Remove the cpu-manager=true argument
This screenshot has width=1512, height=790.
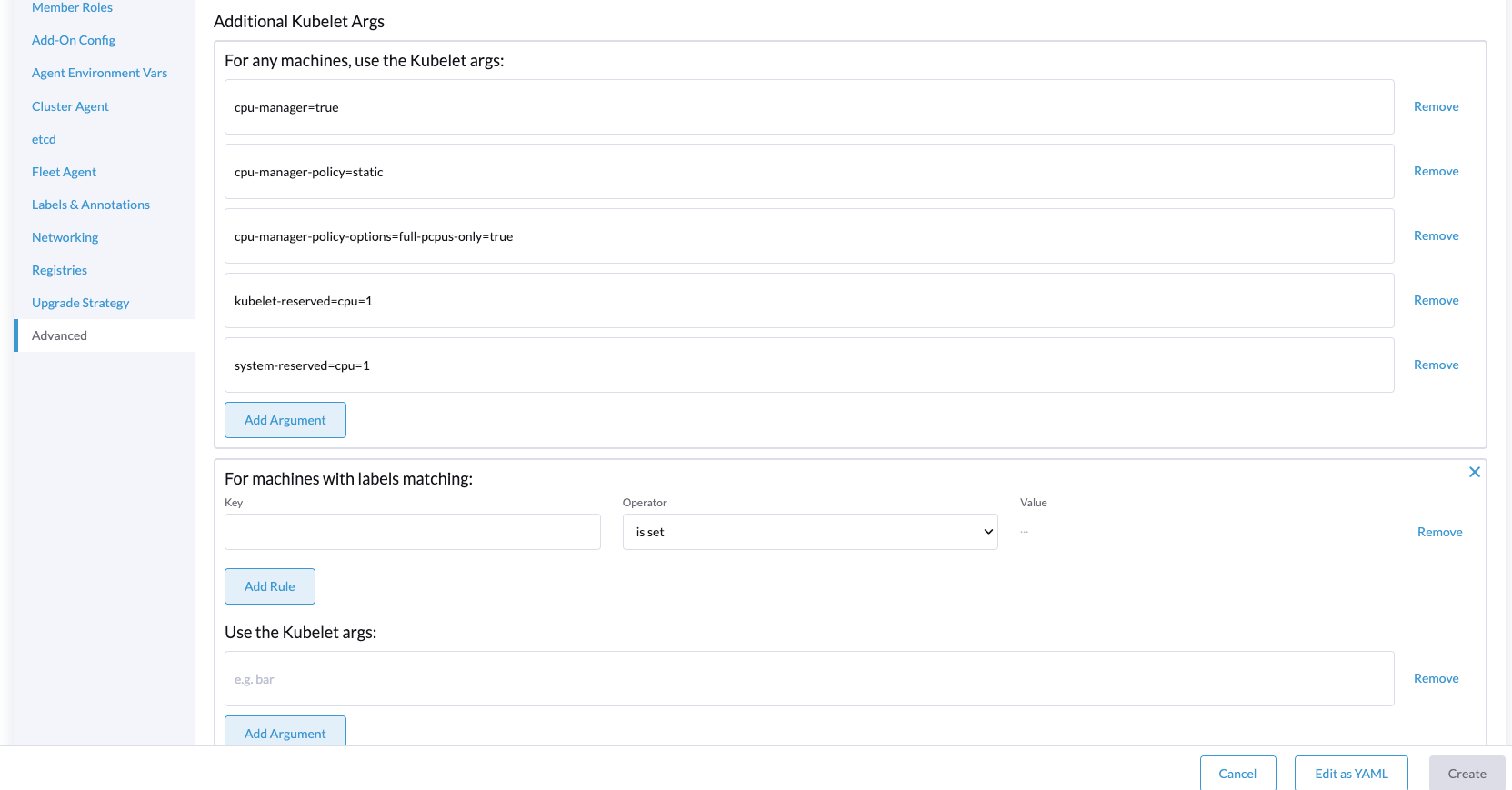click(x=1436, y=106)
